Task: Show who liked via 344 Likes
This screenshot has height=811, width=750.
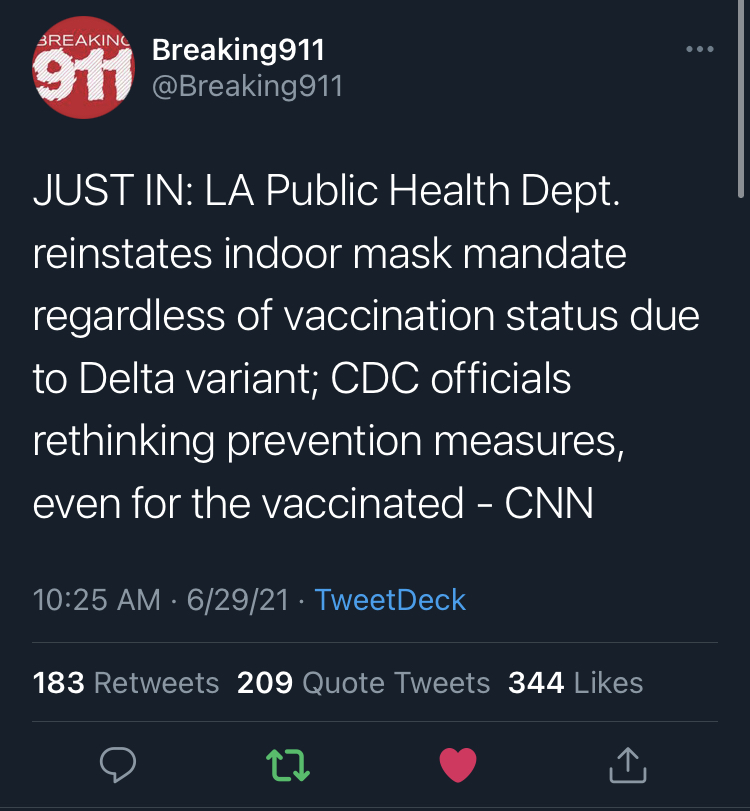Action: pyautogui.click(x=575, y=683)
